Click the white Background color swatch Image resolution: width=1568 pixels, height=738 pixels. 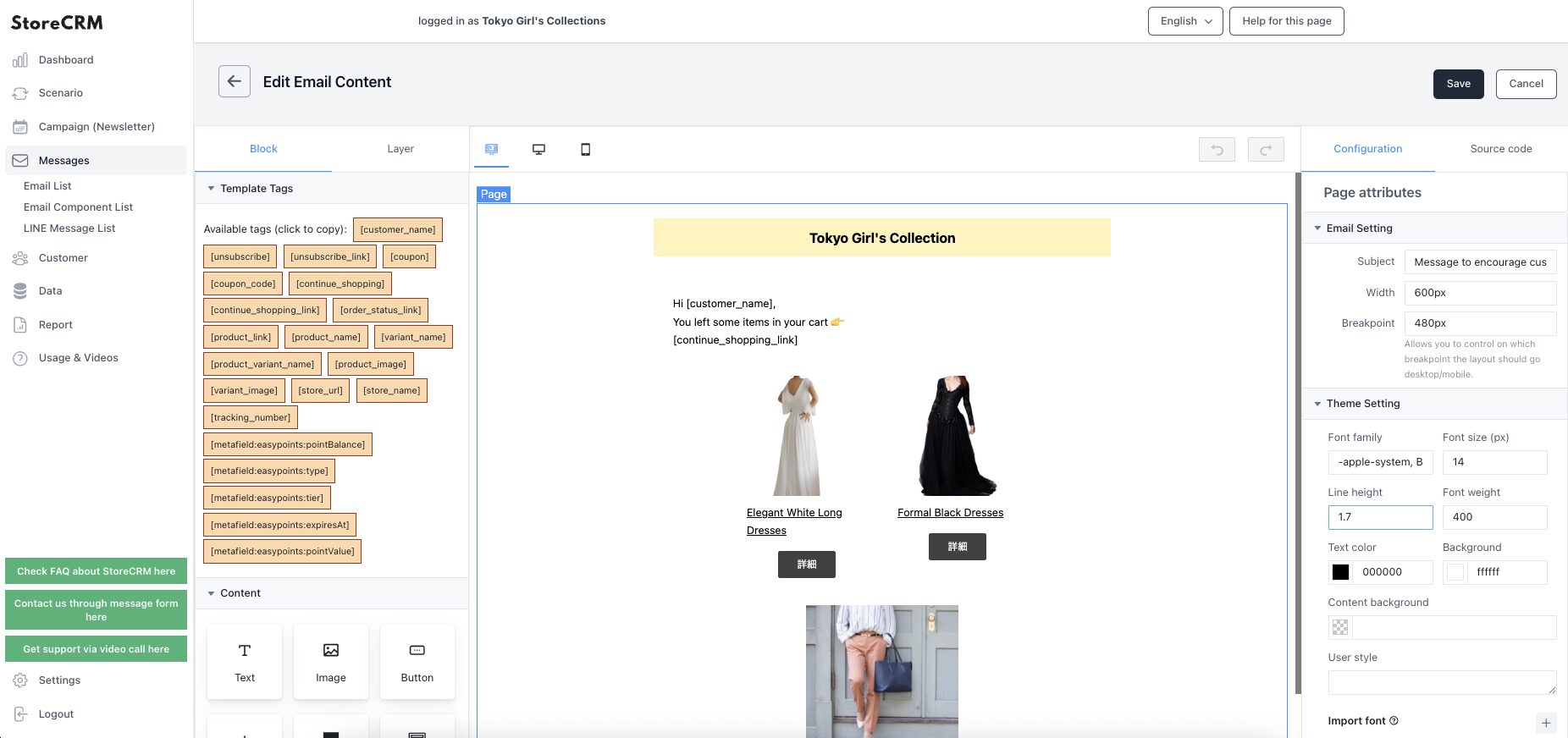coord(1455,572)
